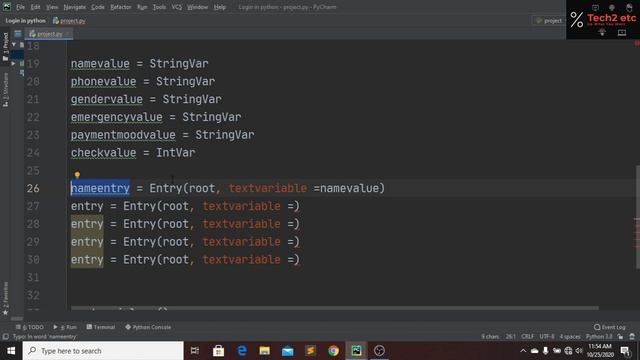Click the vertical editor scrollbar
The image size is (640, 360).
637,216
